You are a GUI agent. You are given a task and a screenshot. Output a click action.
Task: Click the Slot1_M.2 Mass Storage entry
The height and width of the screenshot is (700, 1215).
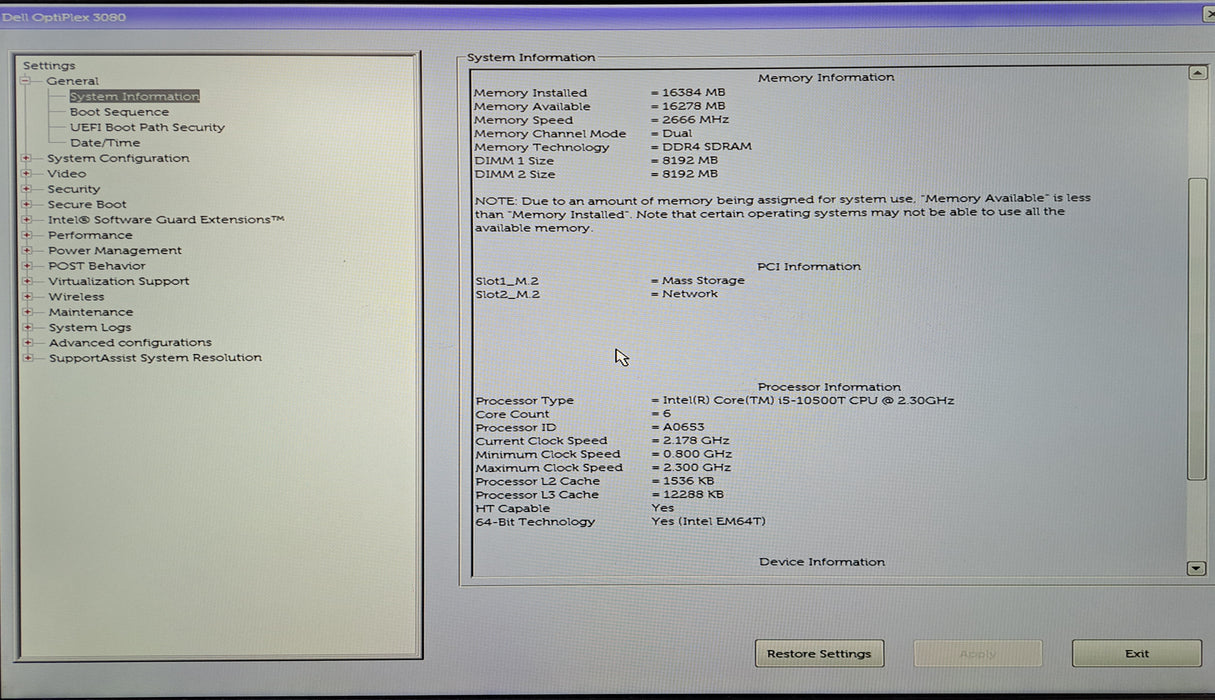(x=610, y=281)
